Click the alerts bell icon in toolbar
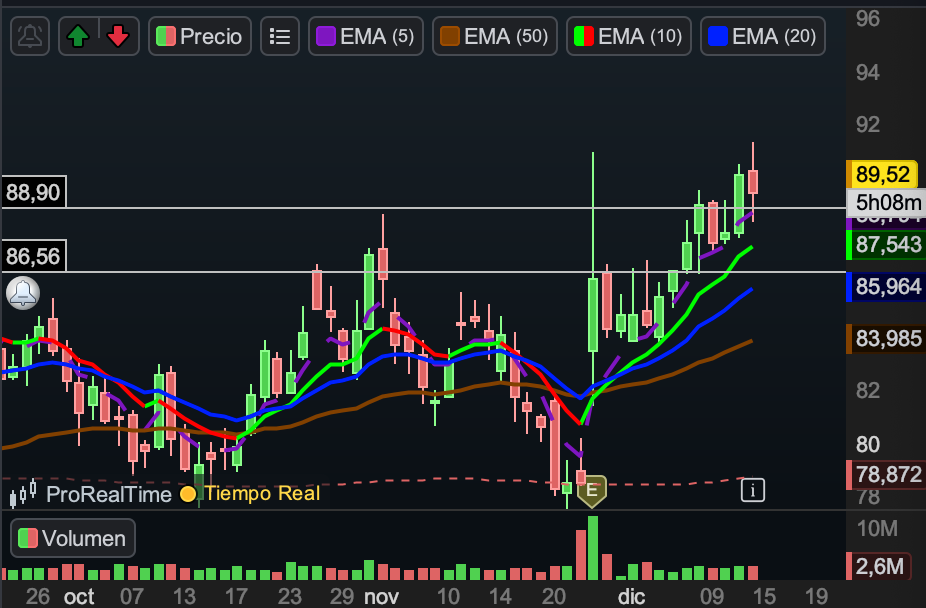This screenshot has width=926, height=608. coord(30,37)
